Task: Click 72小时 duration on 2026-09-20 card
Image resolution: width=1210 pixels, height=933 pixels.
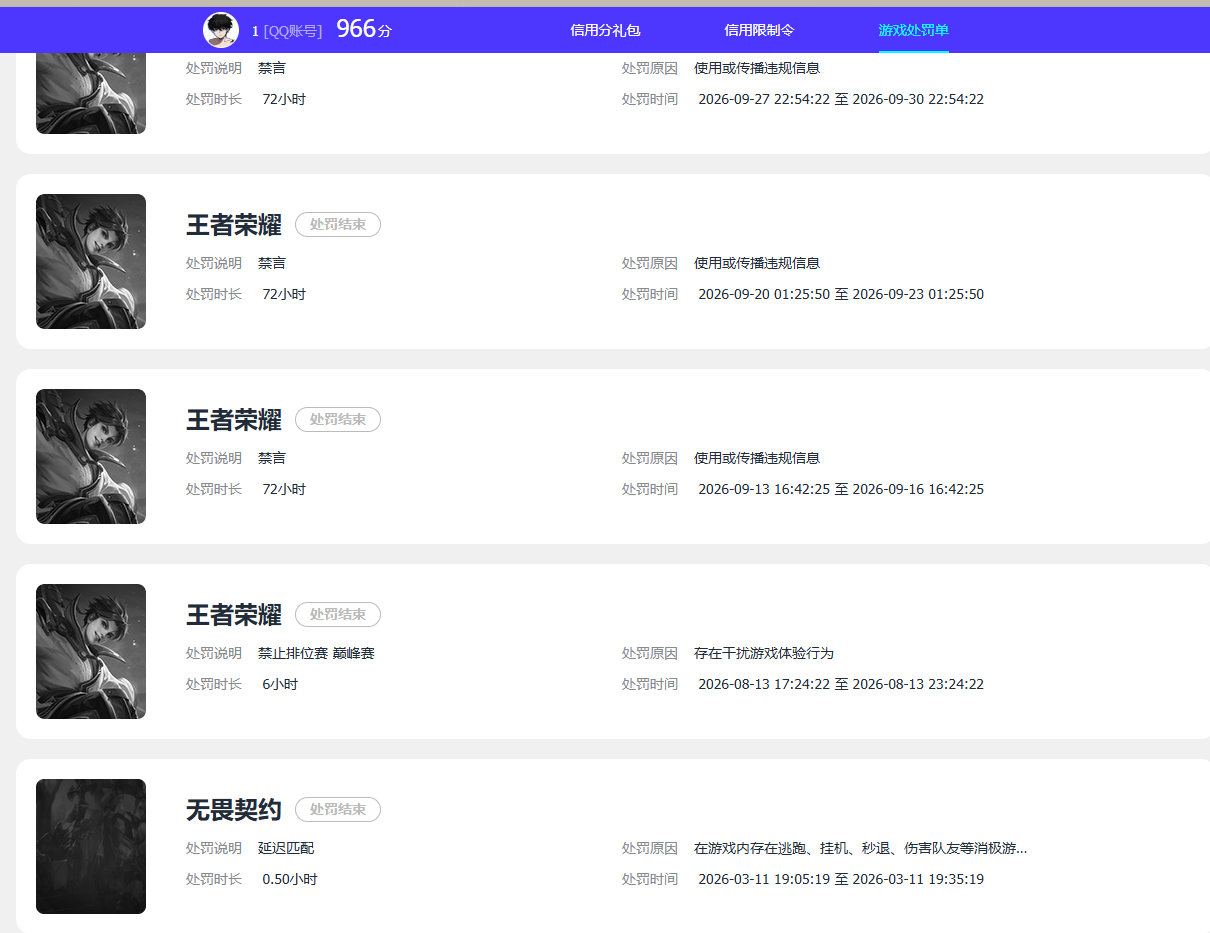Action: [x=284, y=294]
